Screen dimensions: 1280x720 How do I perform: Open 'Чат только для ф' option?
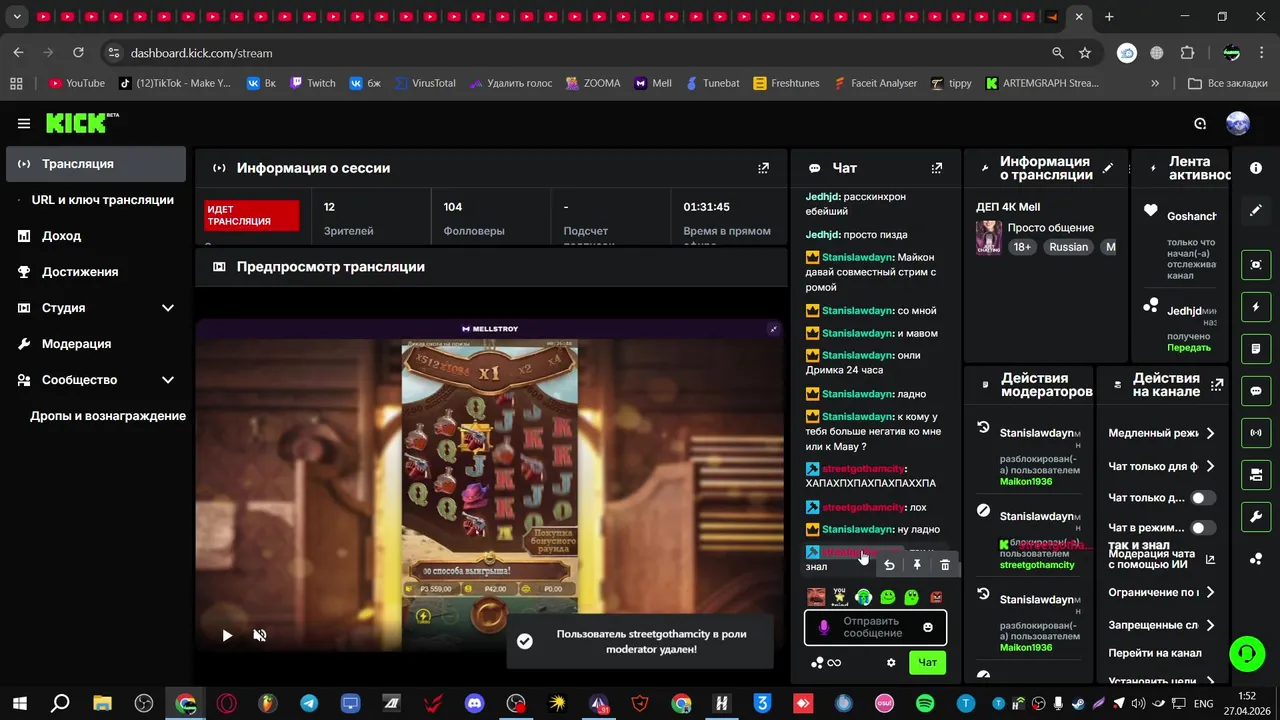pos(1163,466)
